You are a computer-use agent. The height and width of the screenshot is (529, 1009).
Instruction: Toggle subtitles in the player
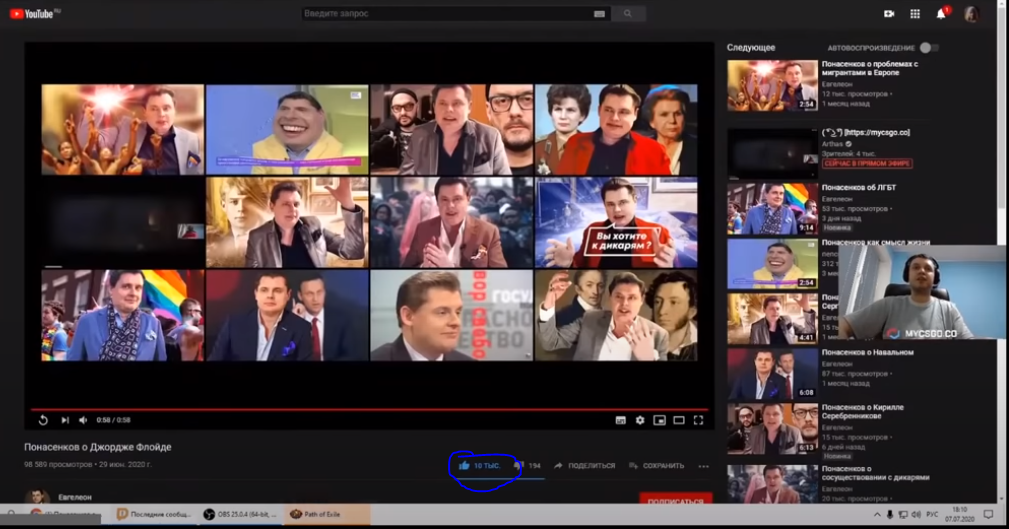click(620, 420)
